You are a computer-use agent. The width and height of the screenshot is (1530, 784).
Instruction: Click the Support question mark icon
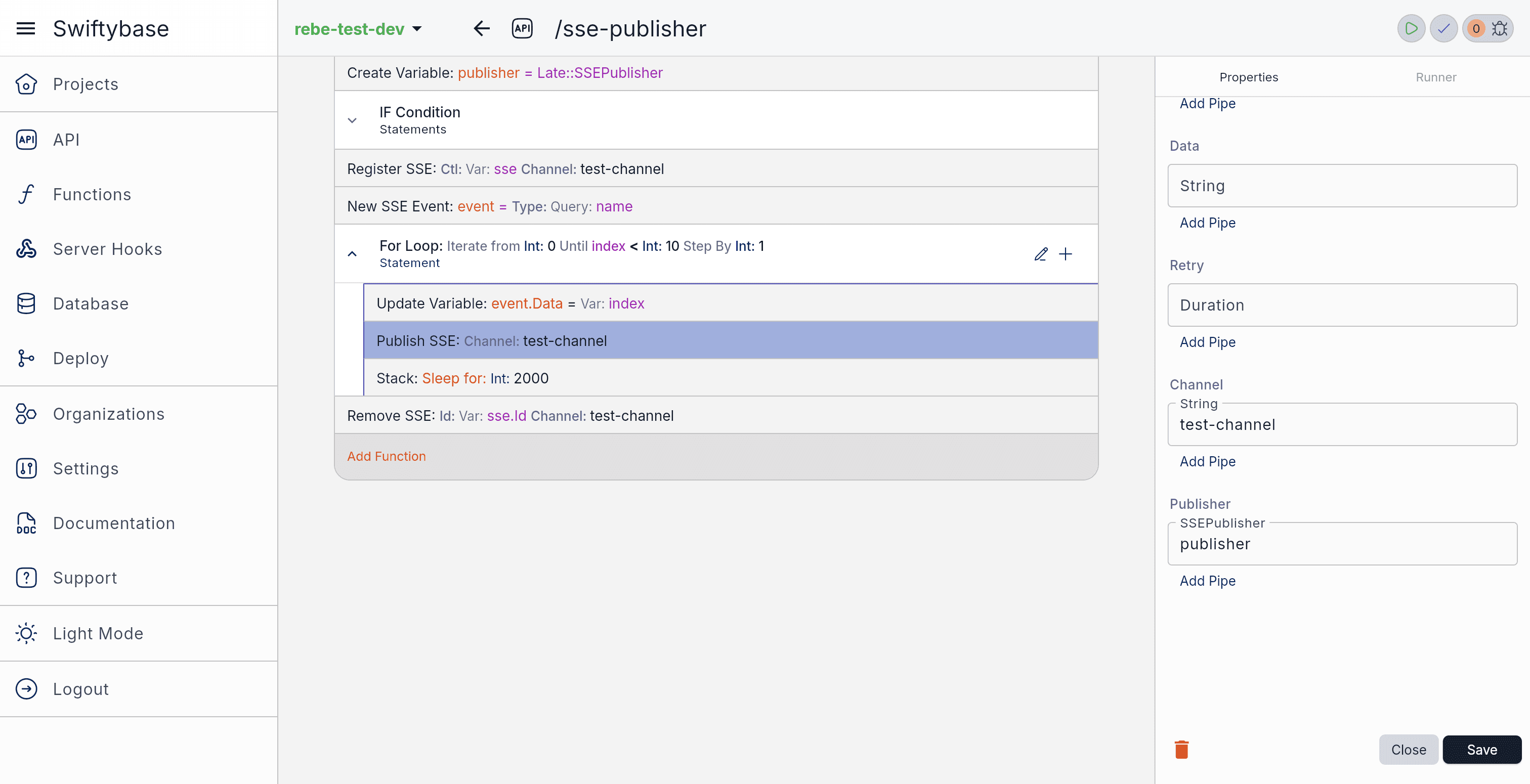(x=26, y=578)
